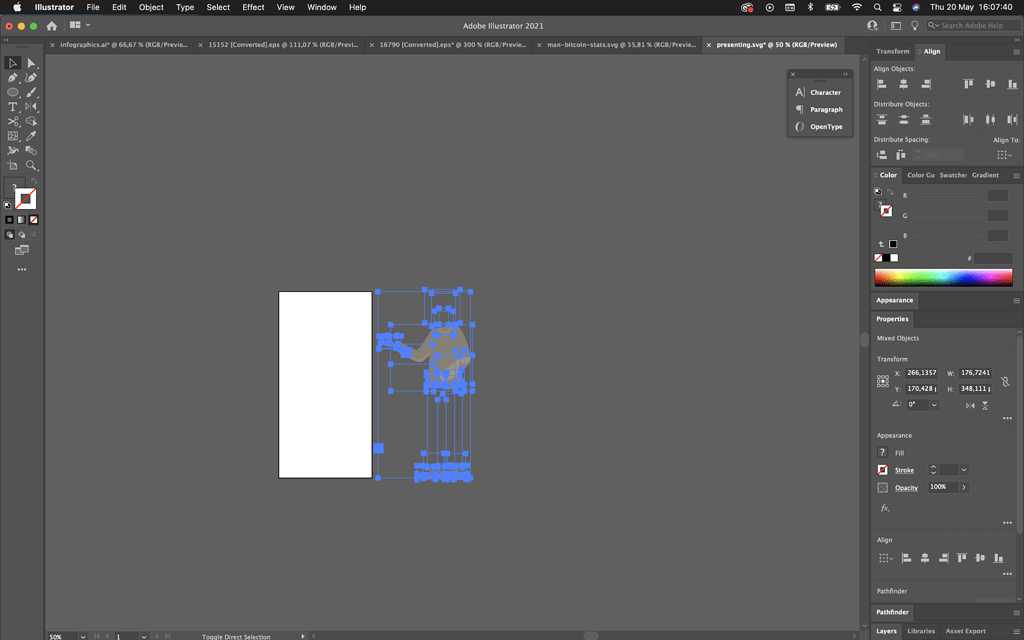
Task: Switch to the Gradient tab
Action: 985,175
